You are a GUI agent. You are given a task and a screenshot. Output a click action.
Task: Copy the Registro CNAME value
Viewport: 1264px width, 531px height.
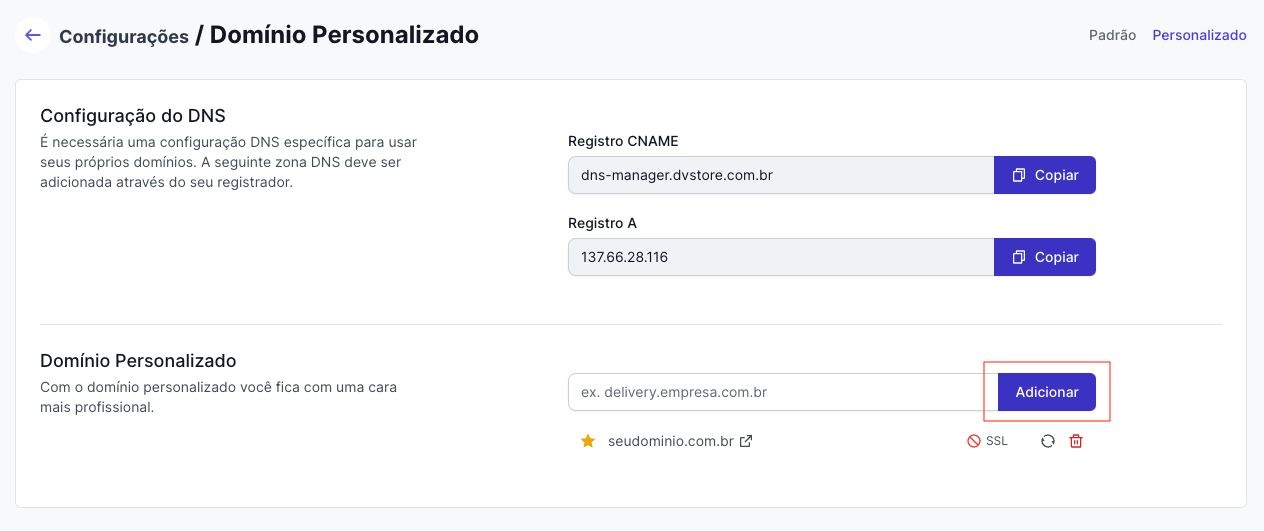point(1045,175)
